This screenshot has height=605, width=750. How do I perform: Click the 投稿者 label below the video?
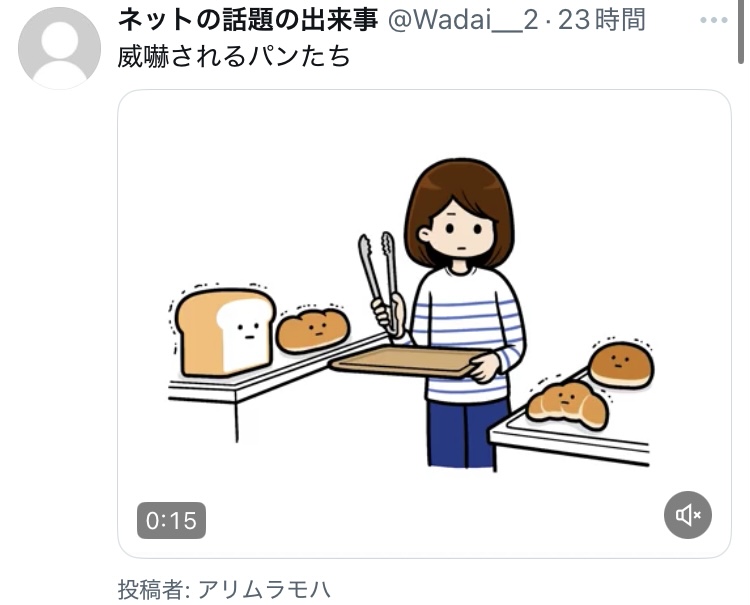151,589
